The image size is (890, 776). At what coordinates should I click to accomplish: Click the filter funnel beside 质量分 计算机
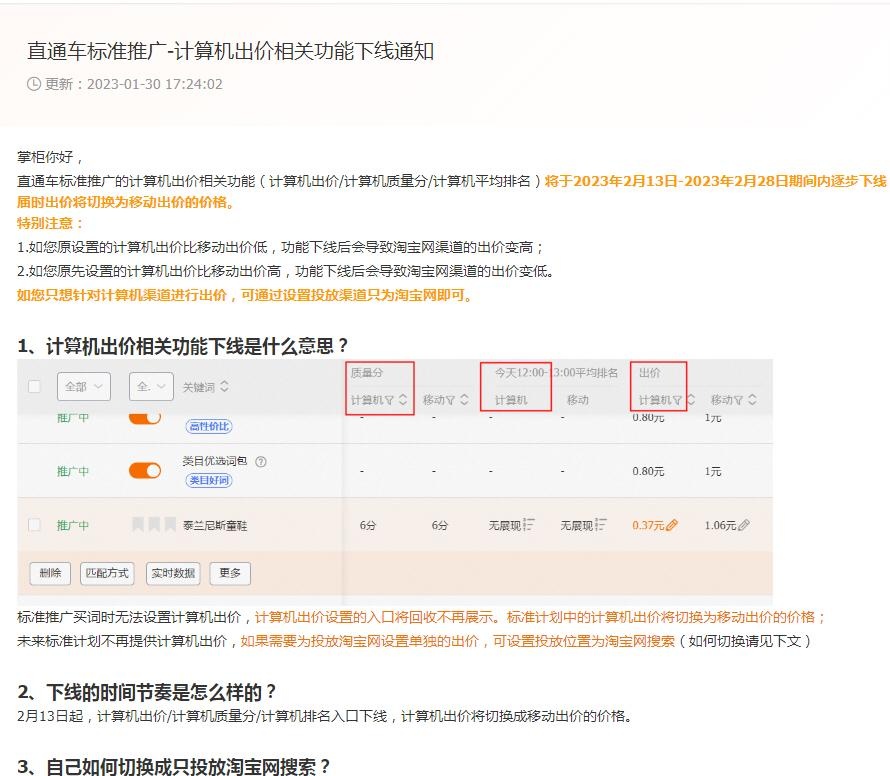pos(389,400)
